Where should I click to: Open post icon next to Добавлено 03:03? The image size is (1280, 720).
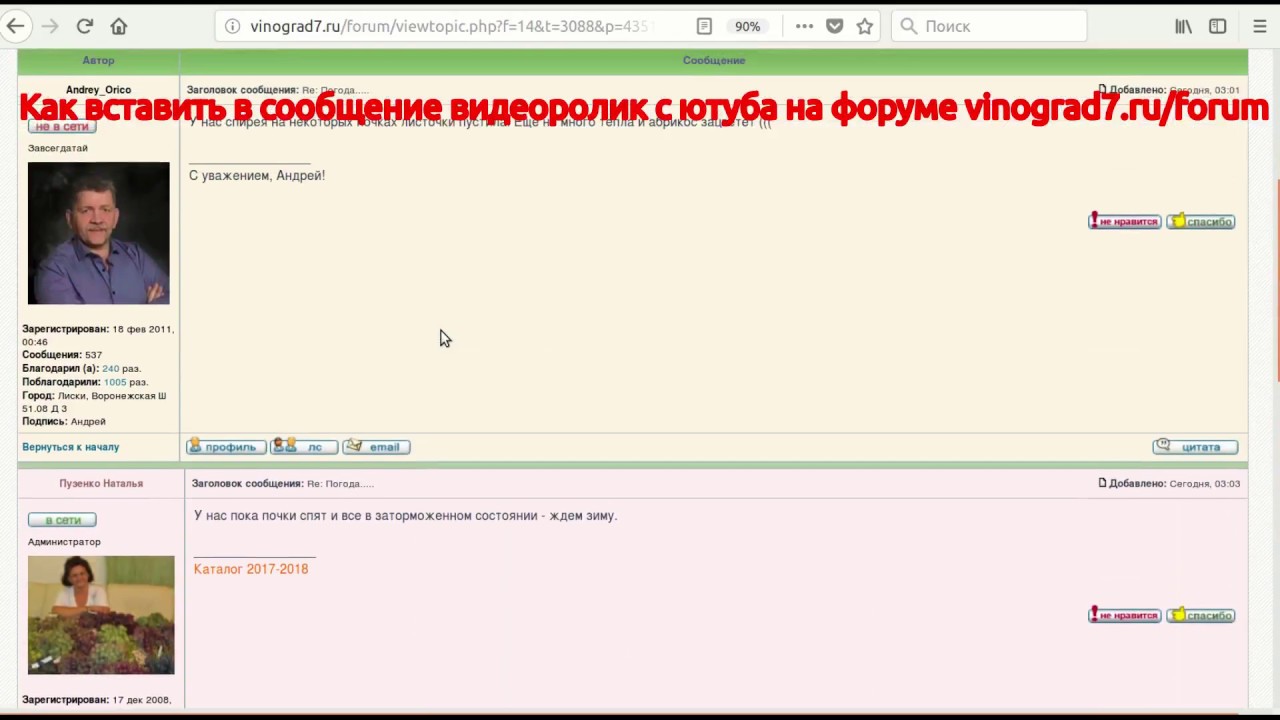1102,483
